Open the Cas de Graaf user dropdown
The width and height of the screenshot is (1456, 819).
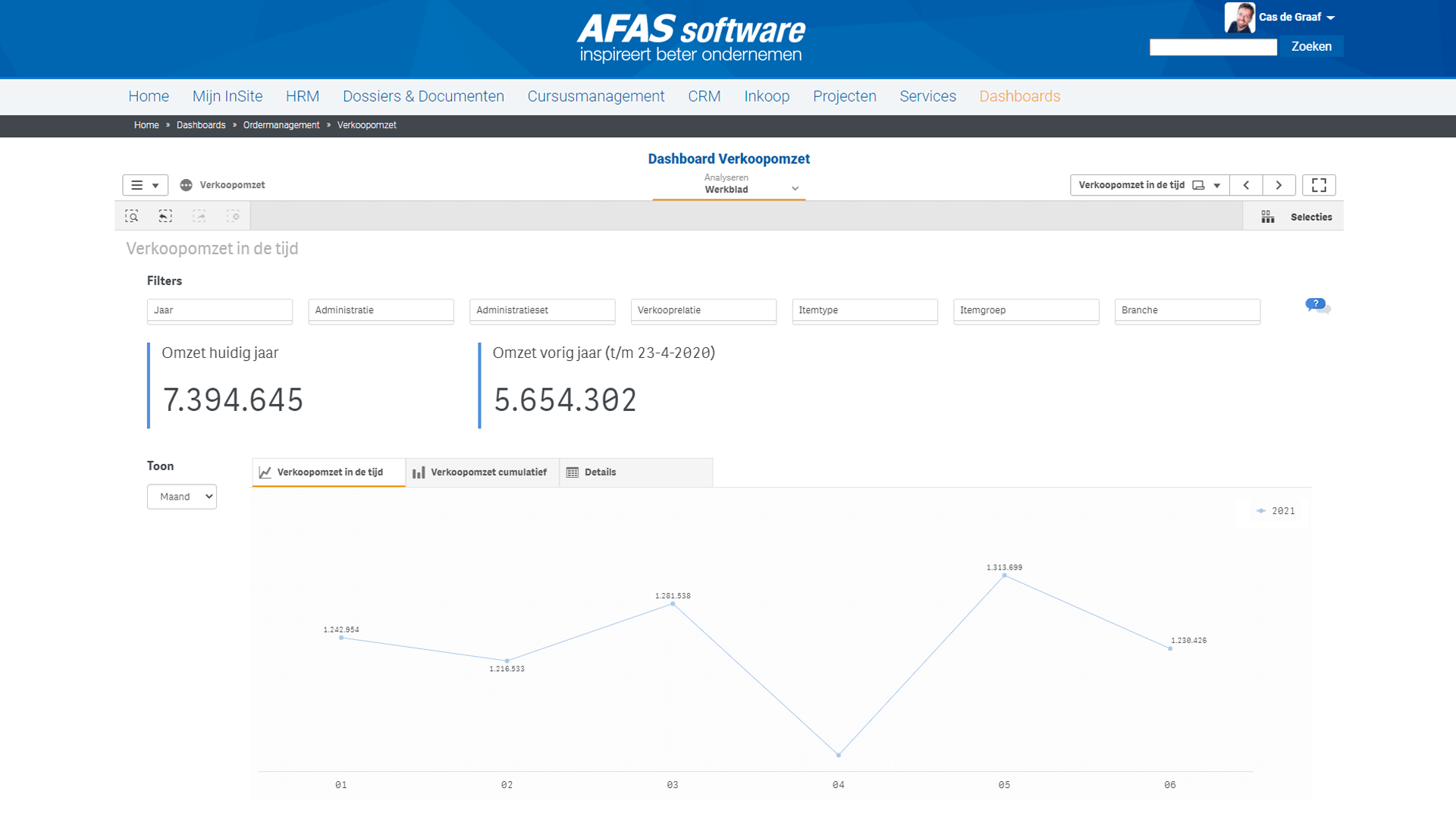click(x=1297, y=17)
